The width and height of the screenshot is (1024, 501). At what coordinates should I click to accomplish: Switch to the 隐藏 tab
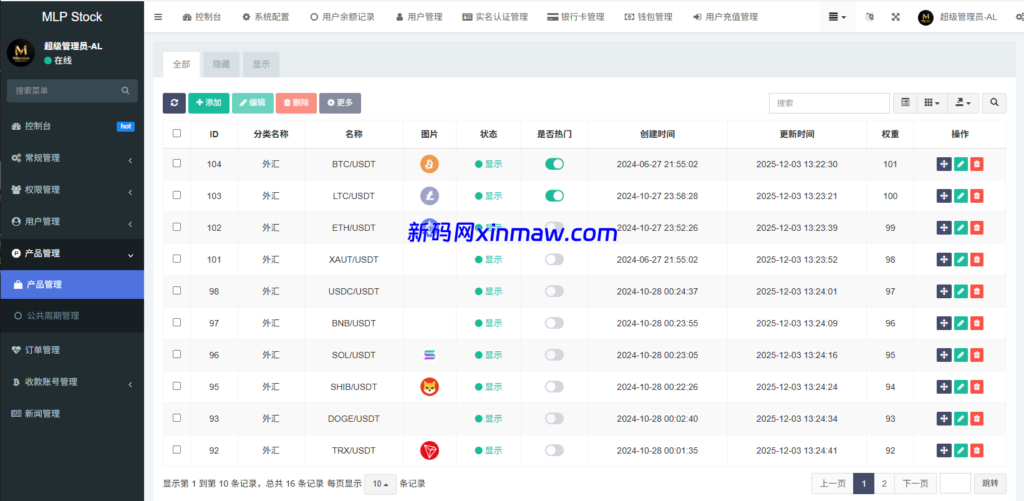(221, 65)
